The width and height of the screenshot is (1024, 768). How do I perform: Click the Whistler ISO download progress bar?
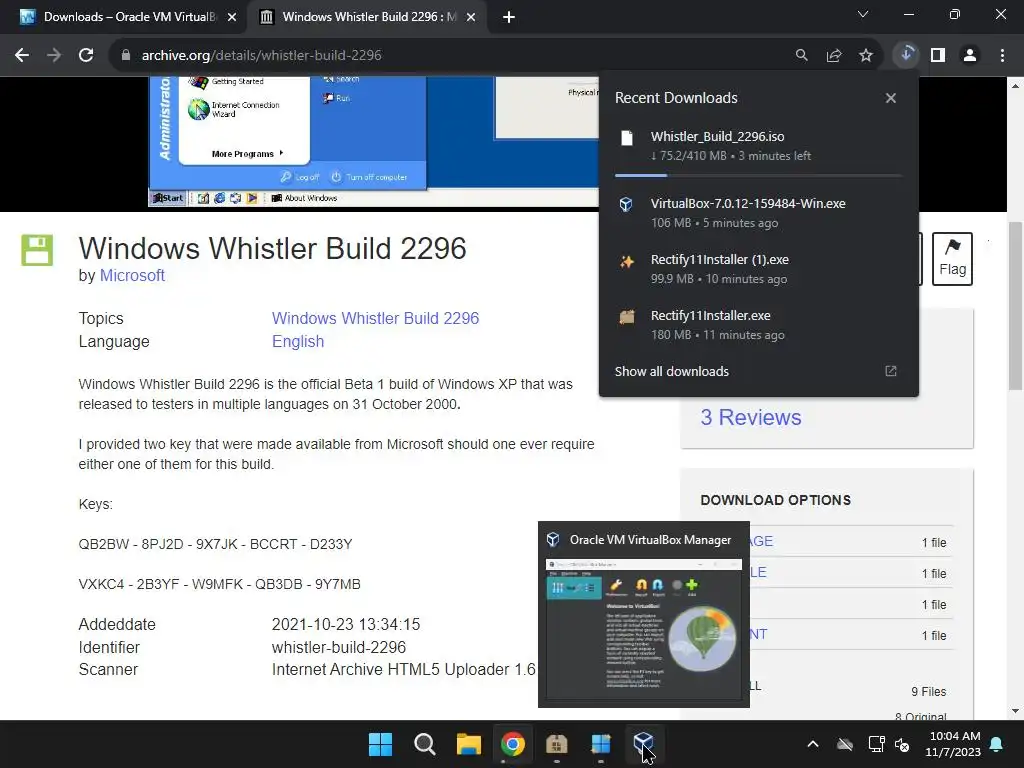pos(758,176)
